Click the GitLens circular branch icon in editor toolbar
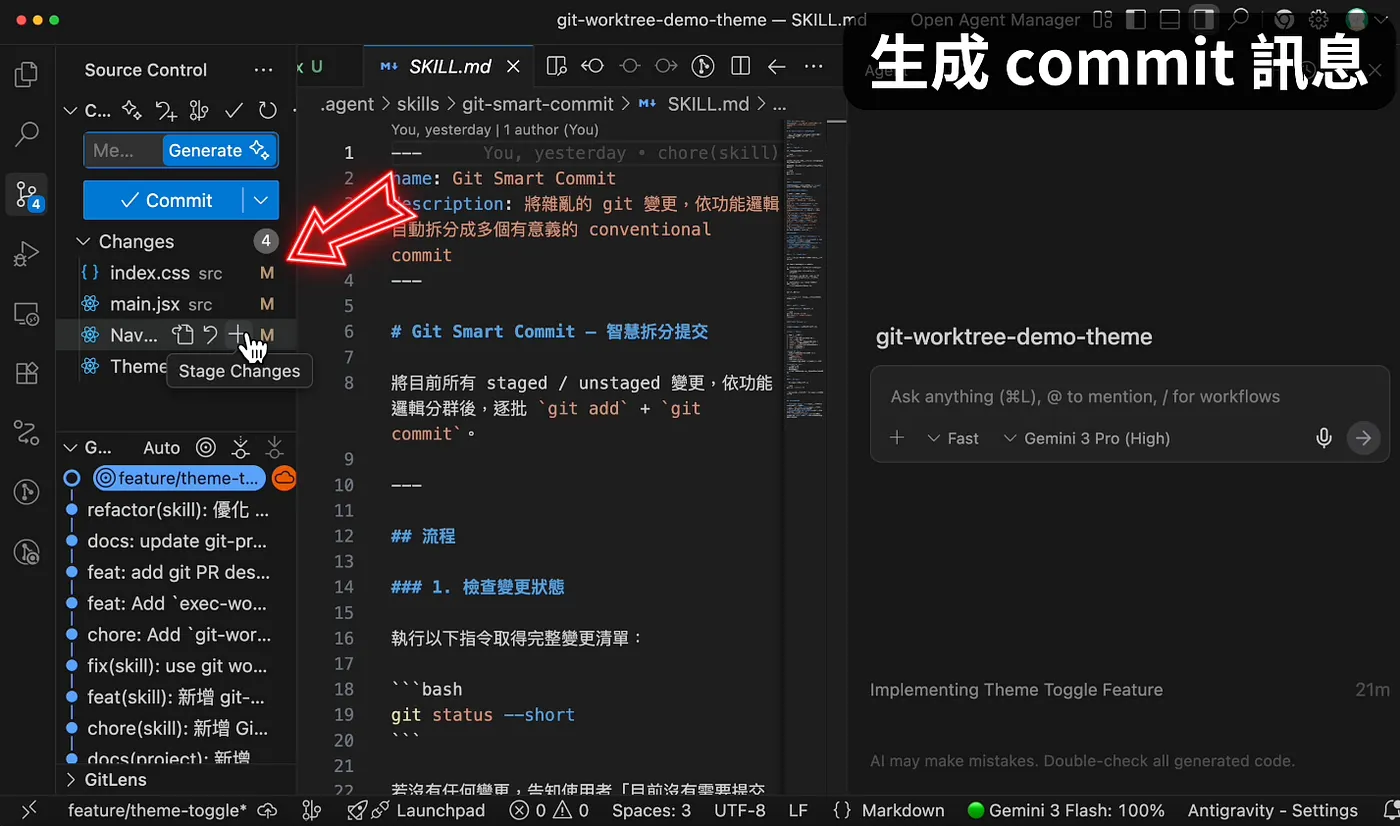Screen dimensions: 1400x826 pyautogui.click(x=703, y=66)
